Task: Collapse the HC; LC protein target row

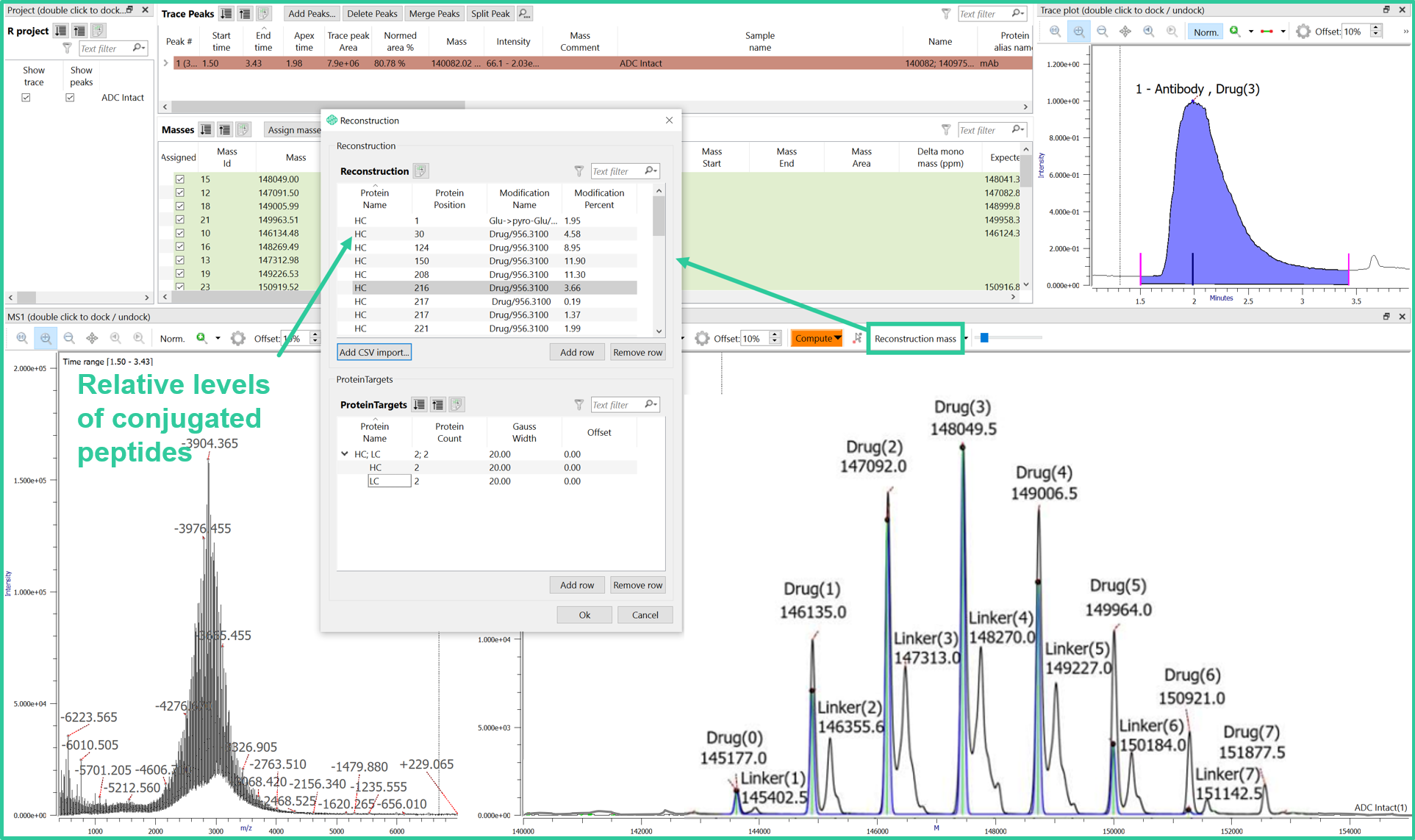Action: [345, 454]
